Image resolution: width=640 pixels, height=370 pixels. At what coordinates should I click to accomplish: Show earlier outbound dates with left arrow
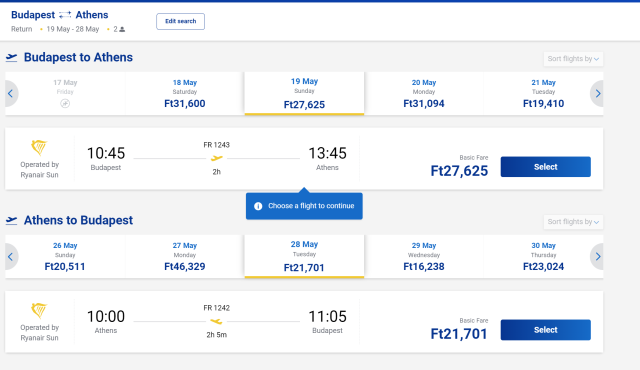click(x=11, y=93)
